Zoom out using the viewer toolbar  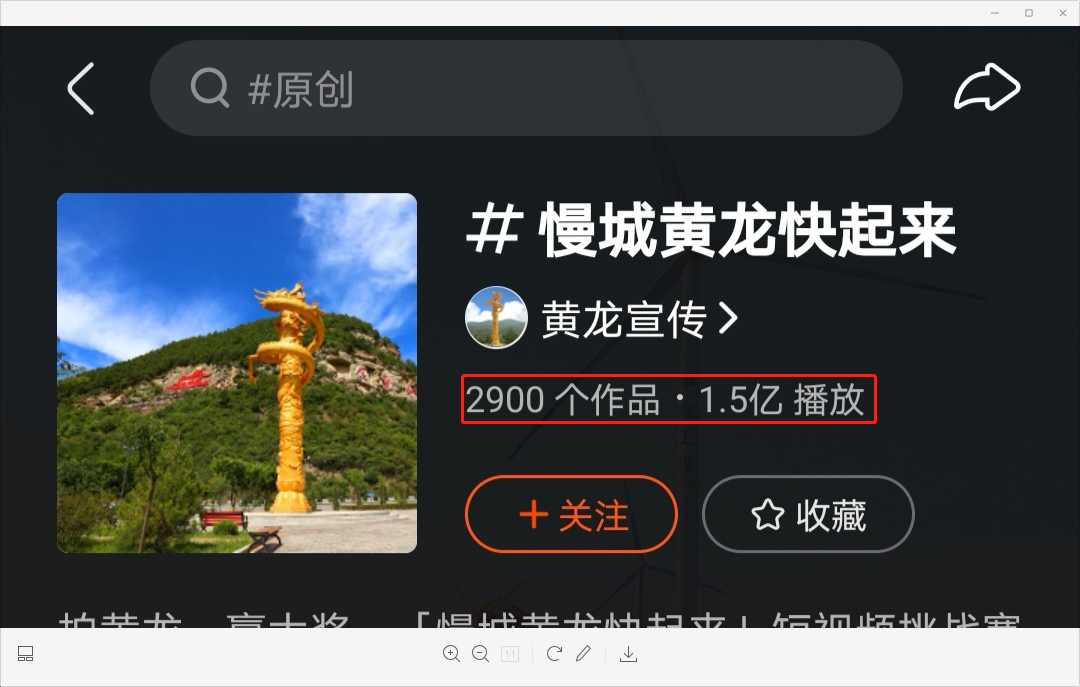[x=481, y=654]
